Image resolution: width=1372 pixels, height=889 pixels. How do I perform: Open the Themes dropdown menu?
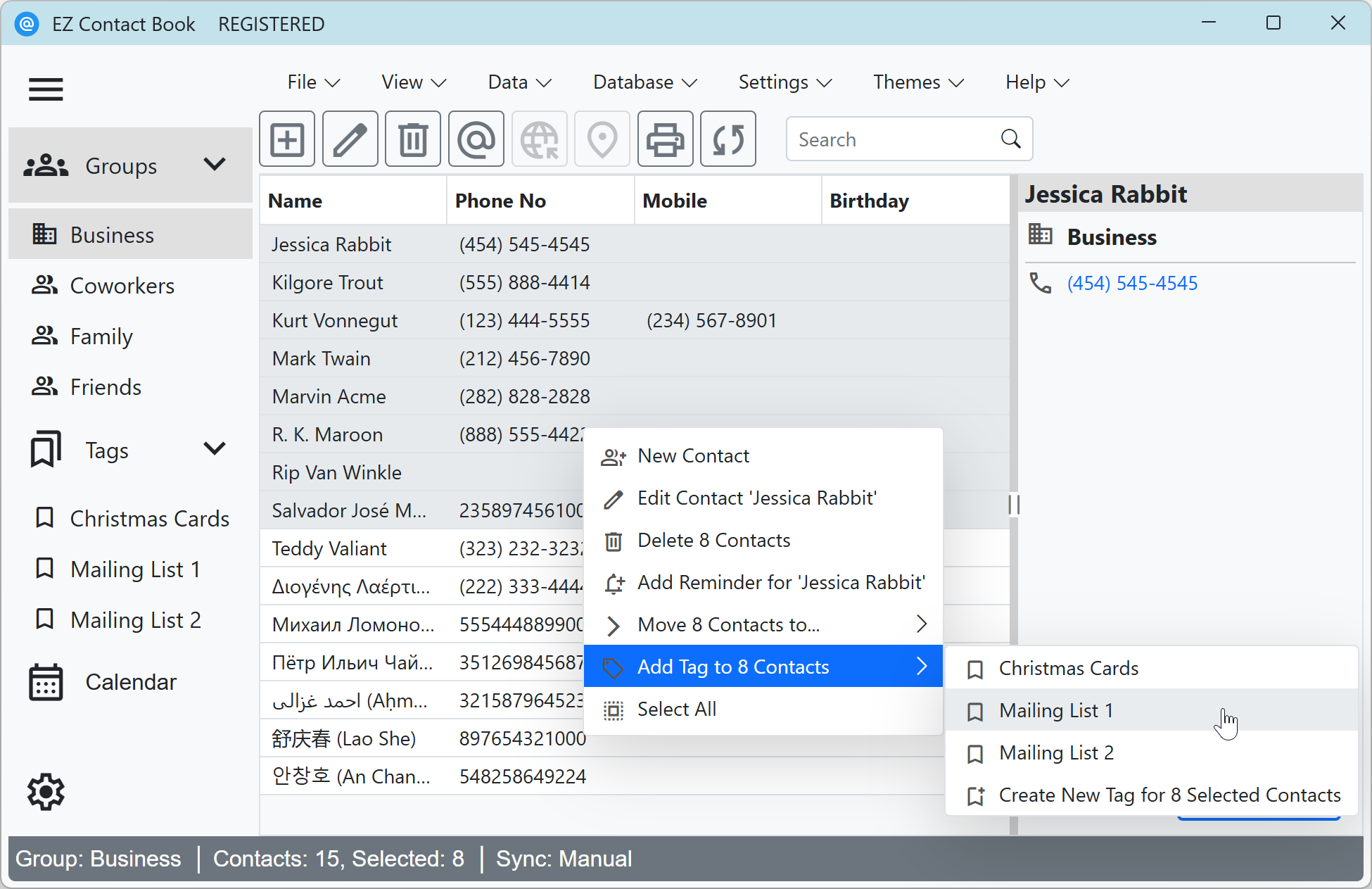[917, 82]
